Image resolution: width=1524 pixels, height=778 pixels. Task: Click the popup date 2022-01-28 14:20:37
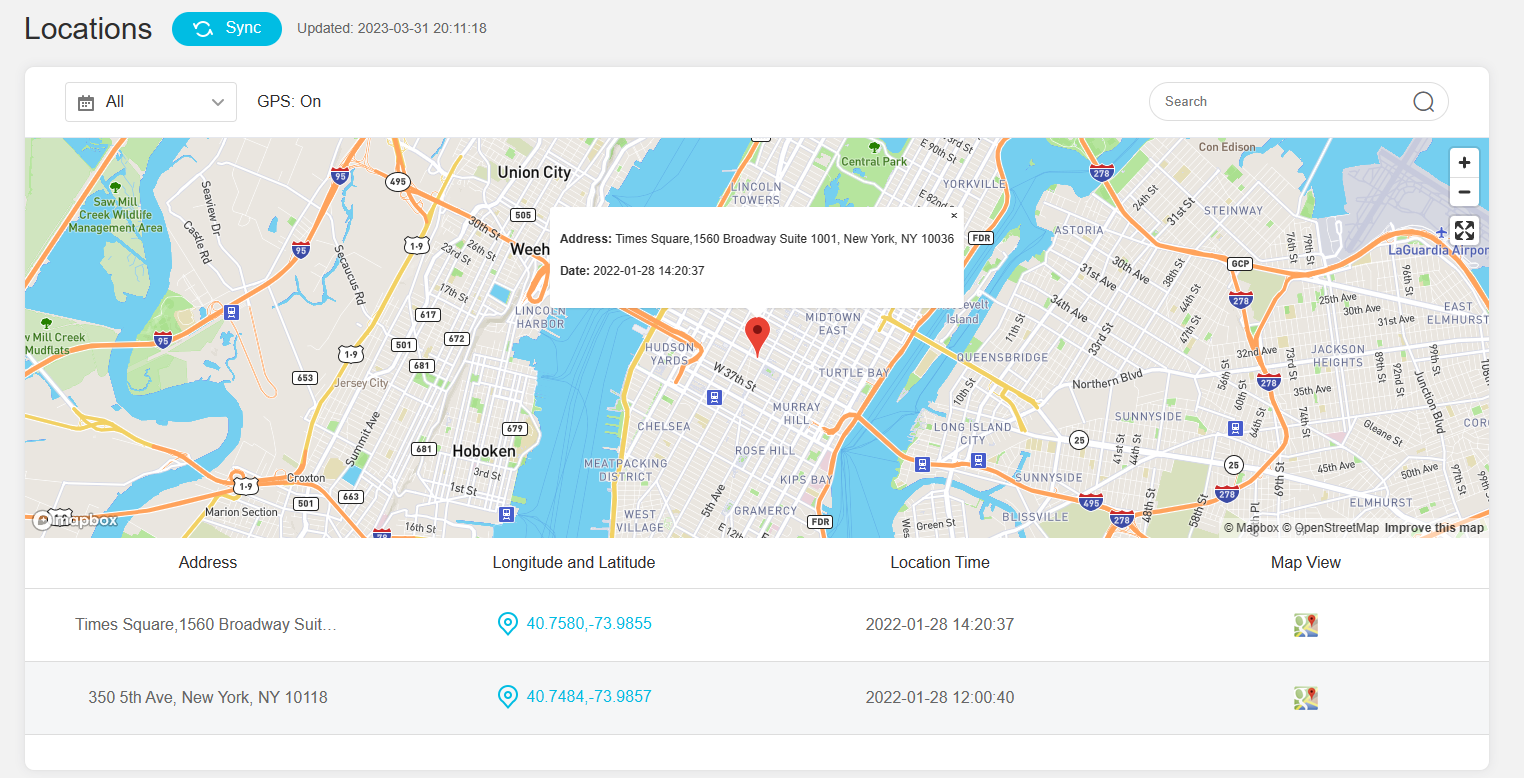pyautogui.click(x=649, y=271)
